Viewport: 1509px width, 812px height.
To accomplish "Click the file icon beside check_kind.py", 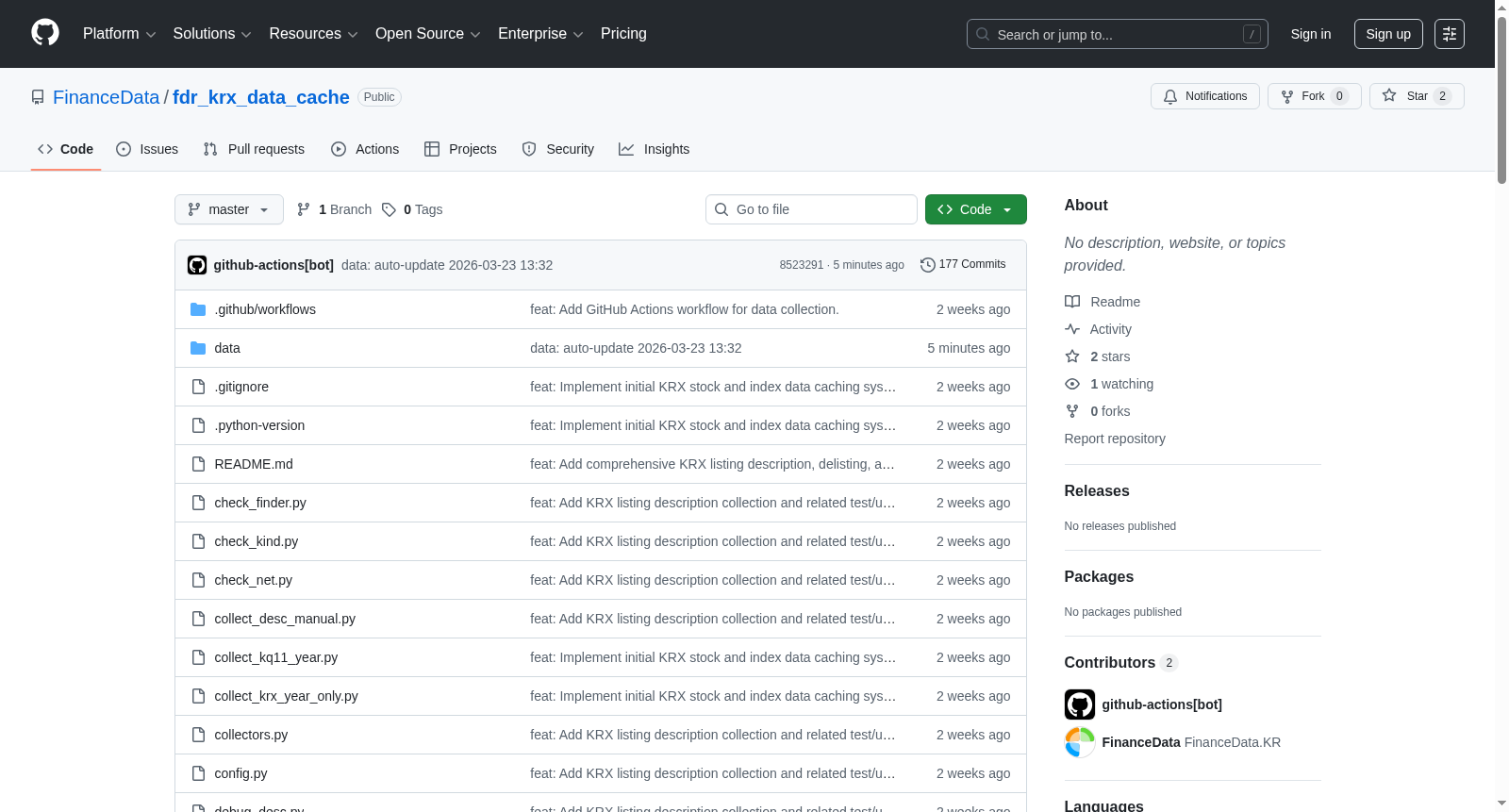I will click(198, 541).
